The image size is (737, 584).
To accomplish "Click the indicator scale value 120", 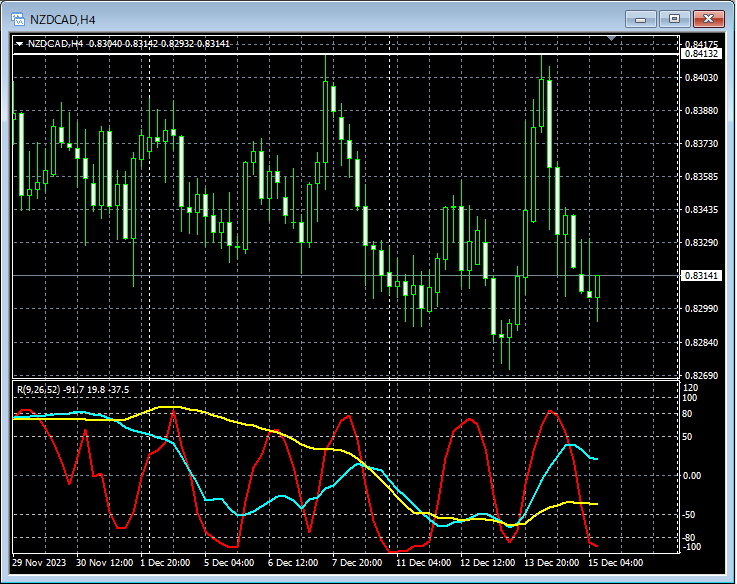I will coord(690,388).
